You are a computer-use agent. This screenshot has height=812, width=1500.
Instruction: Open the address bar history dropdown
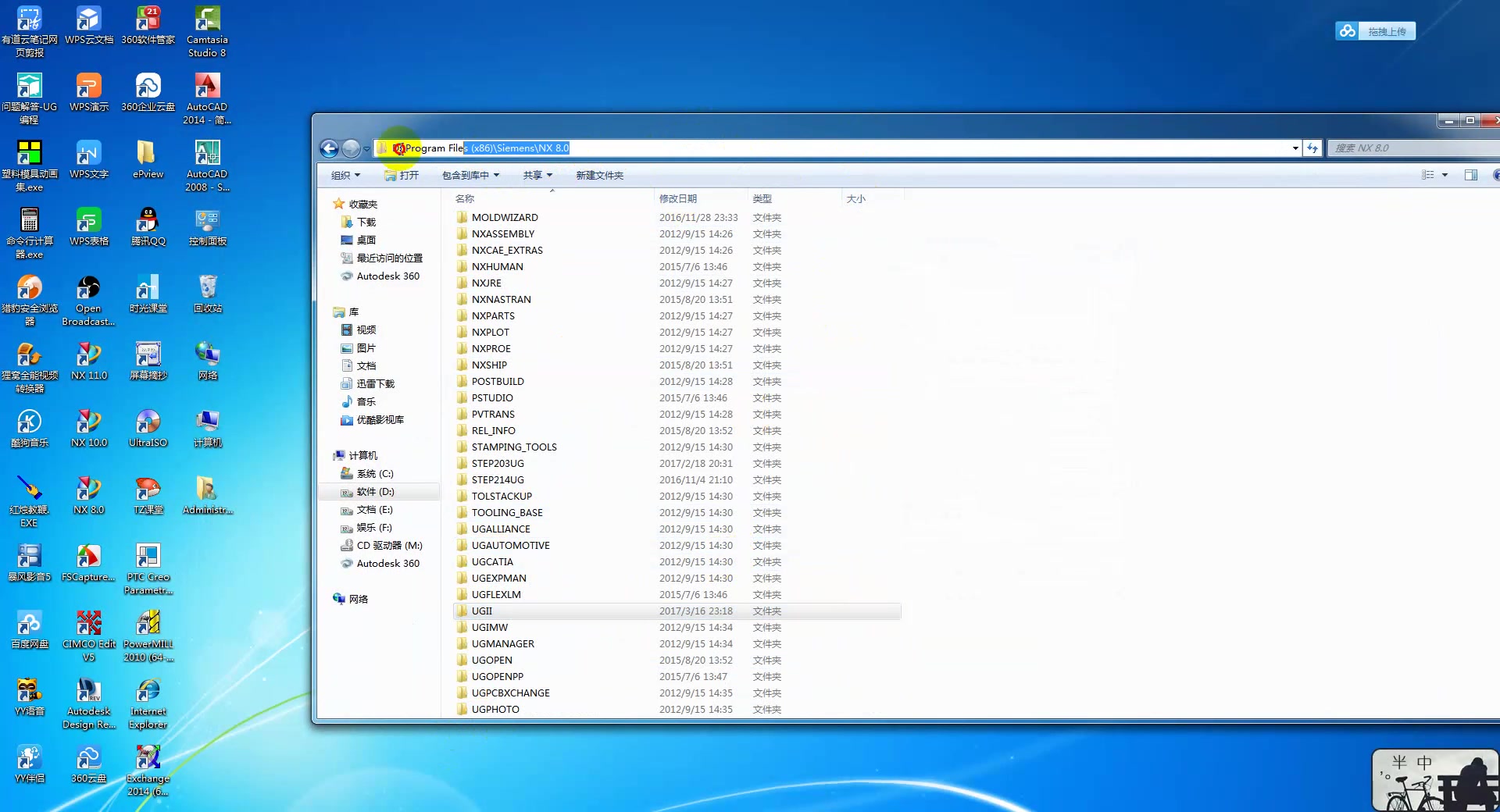coord(1295,148)
